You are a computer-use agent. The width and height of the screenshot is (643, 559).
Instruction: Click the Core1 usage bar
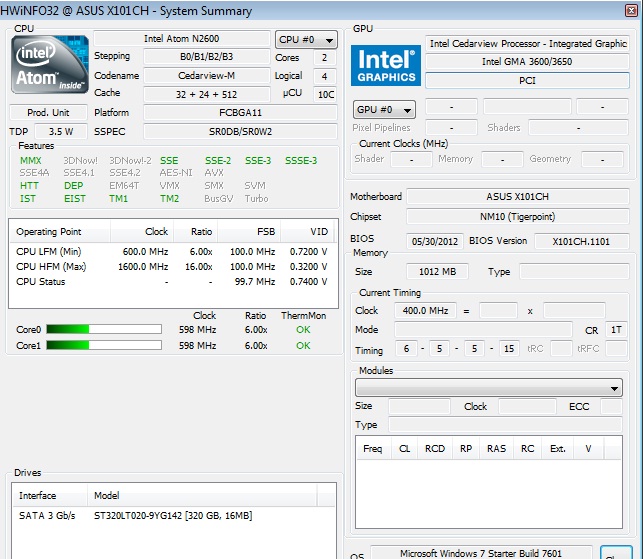(104, 345)
